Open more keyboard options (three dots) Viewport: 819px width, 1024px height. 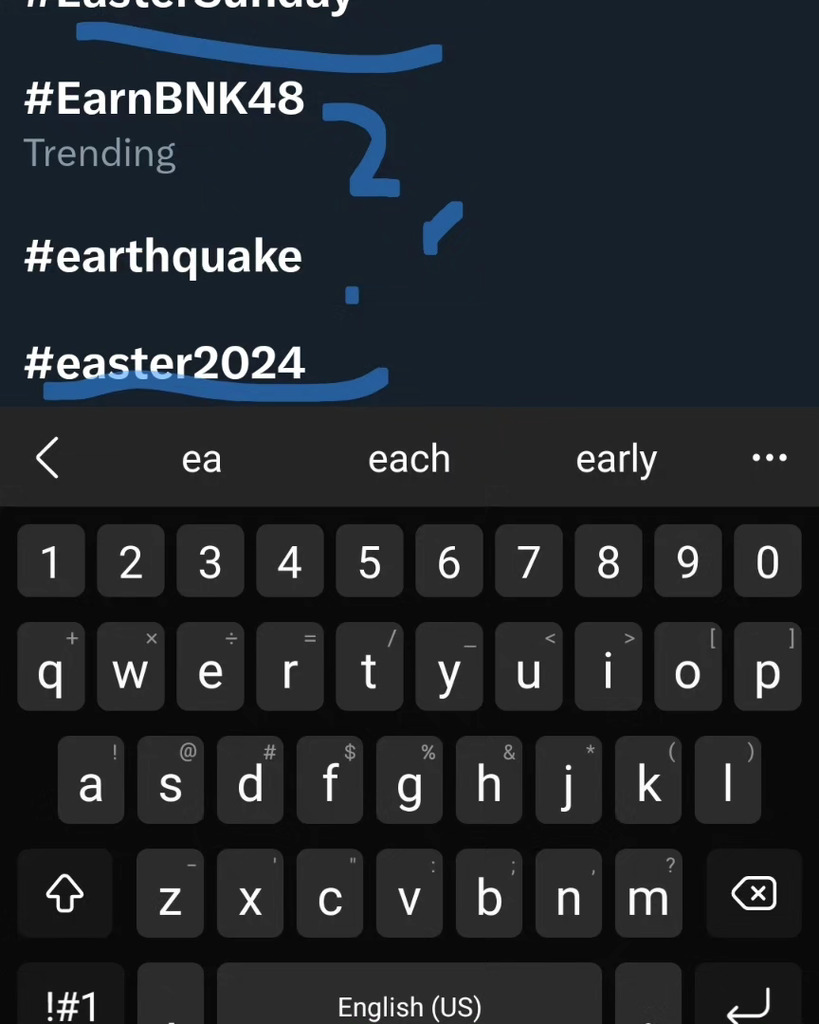point(768,458)
